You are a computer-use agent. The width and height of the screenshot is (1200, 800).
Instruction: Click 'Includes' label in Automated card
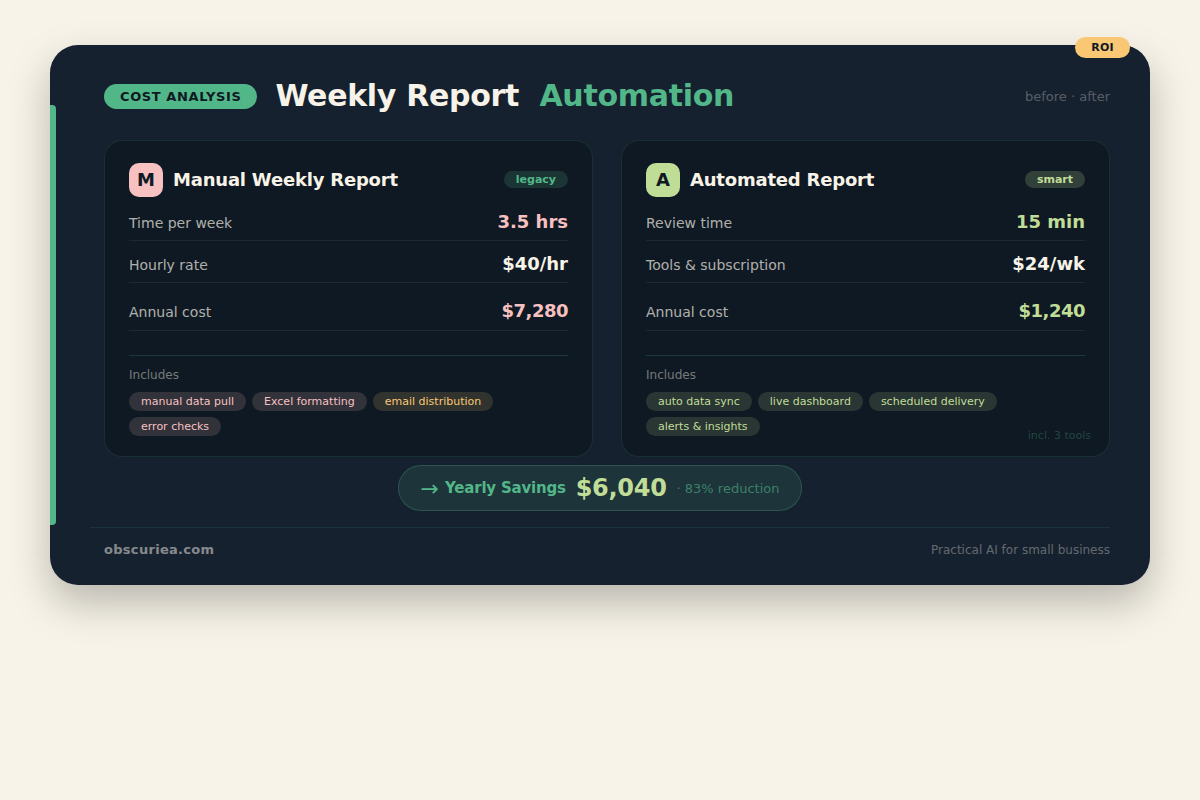671,375
